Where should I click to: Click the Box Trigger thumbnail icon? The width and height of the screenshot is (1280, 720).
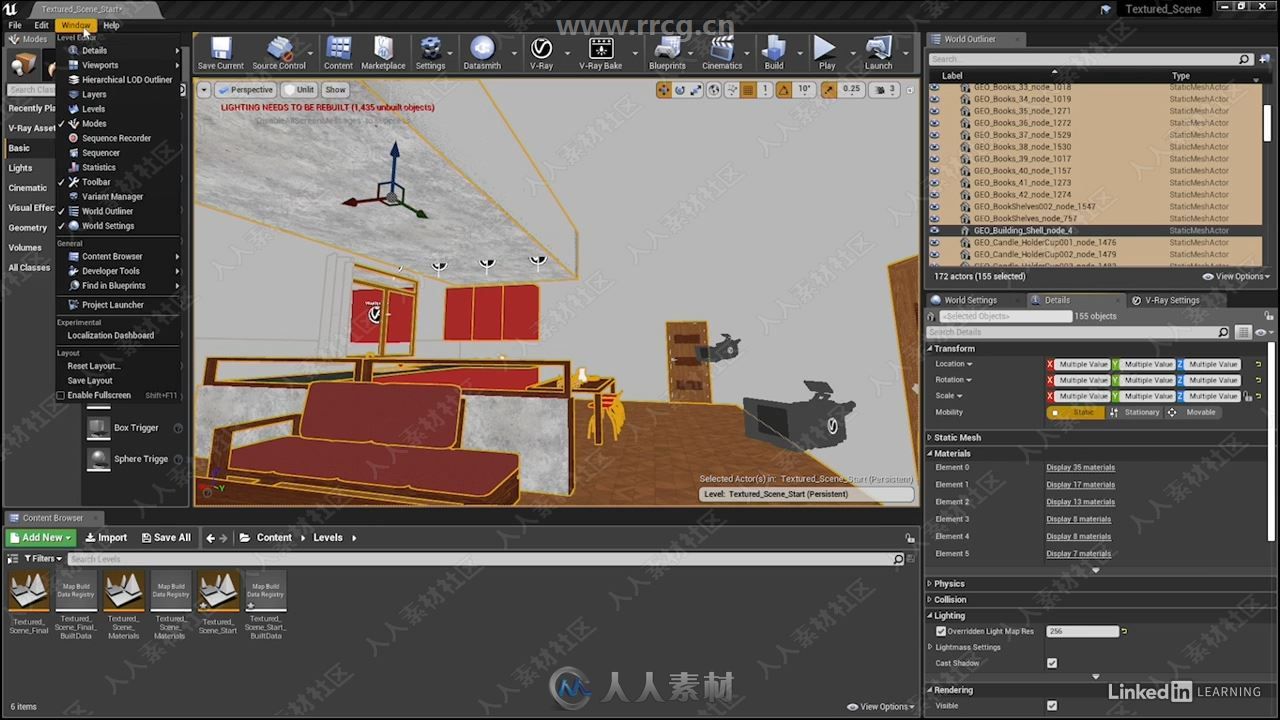[98, 428]
